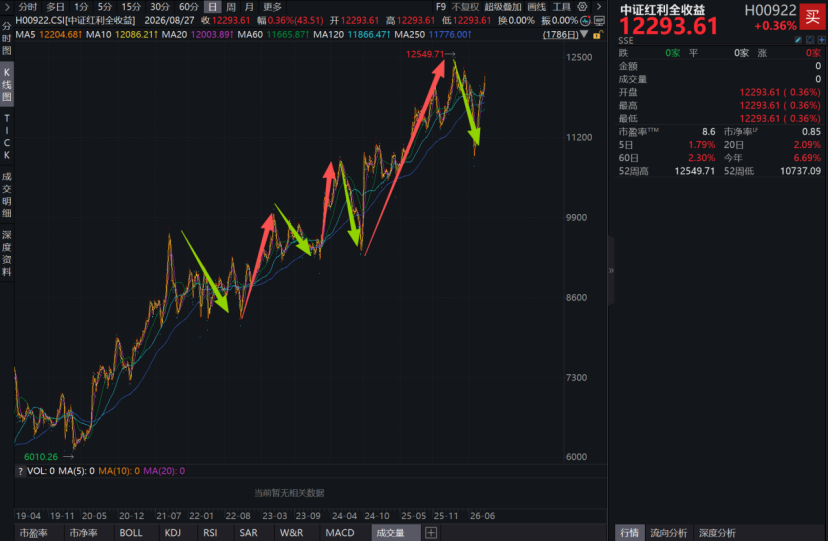This screenshot has height=542, width=828.
Task: Select KDJ indicator tab
Action: pyautogui.click(x=173, y=532)
